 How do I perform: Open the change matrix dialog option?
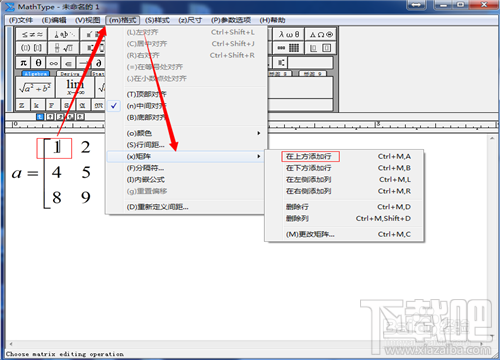[347, 234]
